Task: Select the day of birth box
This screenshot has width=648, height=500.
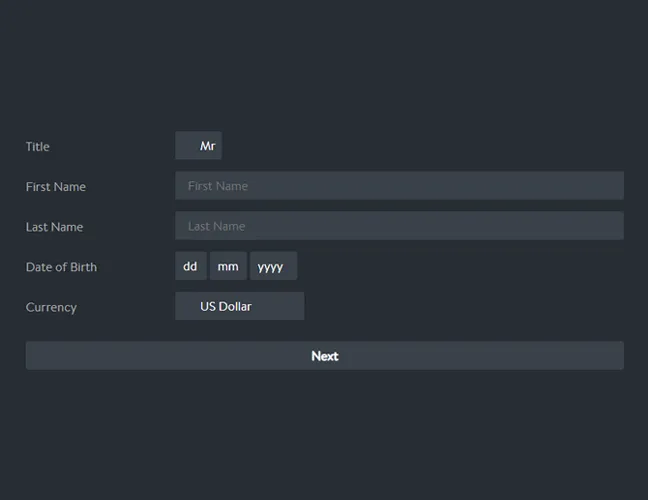Action: click(x=190, y=266)
